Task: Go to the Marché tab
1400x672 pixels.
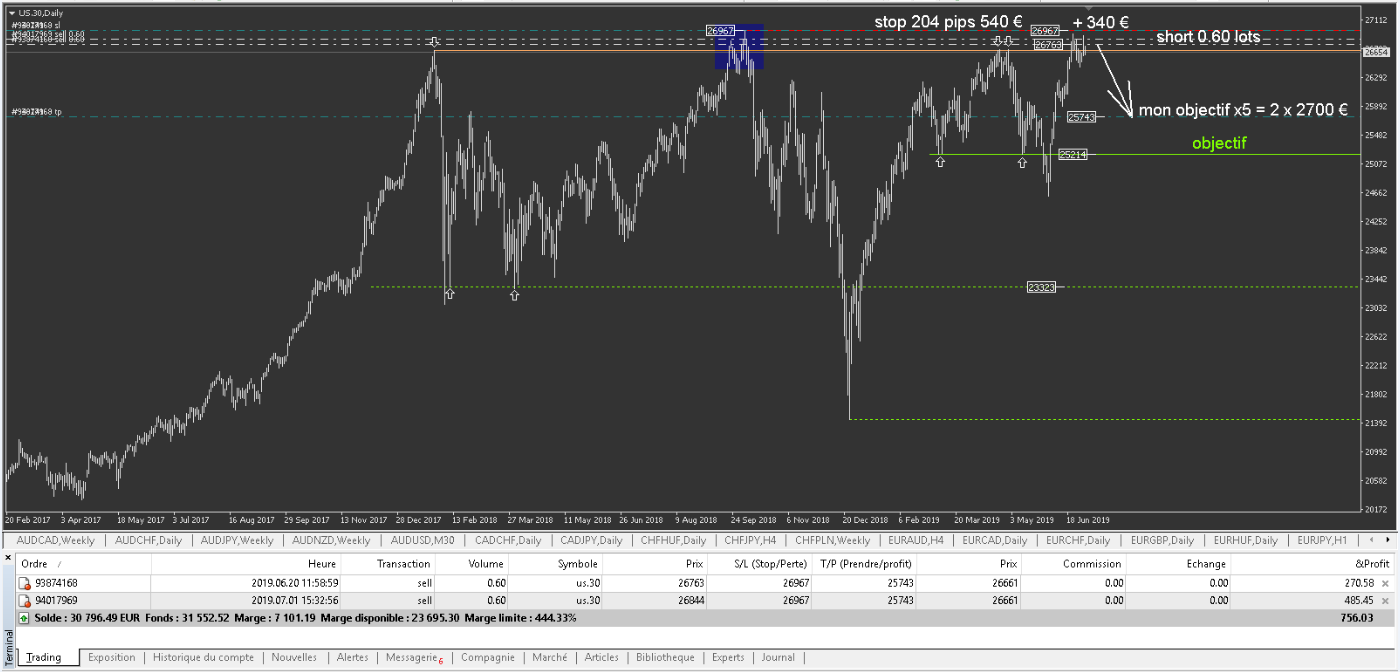Action: [x=550, y=657]
